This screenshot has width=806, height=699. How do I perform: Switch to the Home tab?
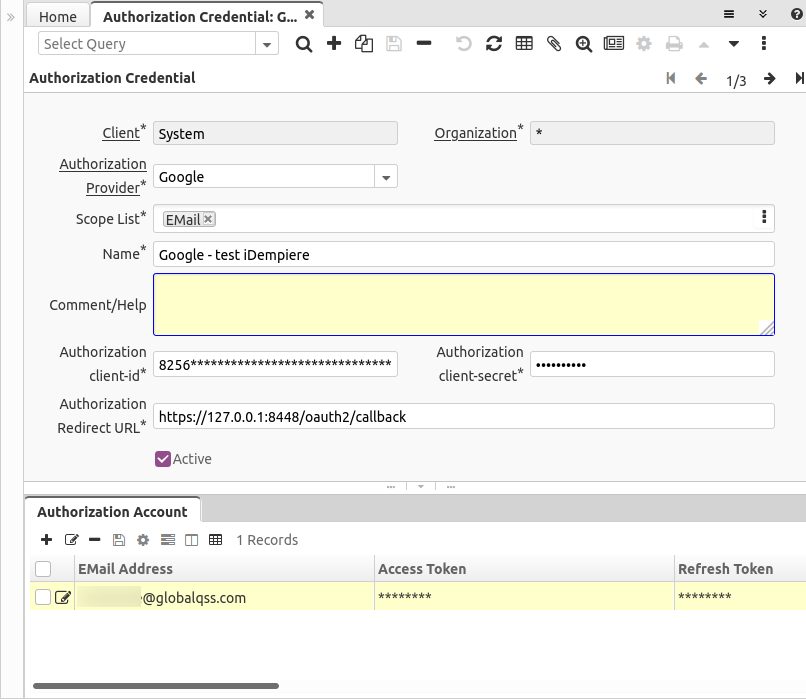[58, 17]
